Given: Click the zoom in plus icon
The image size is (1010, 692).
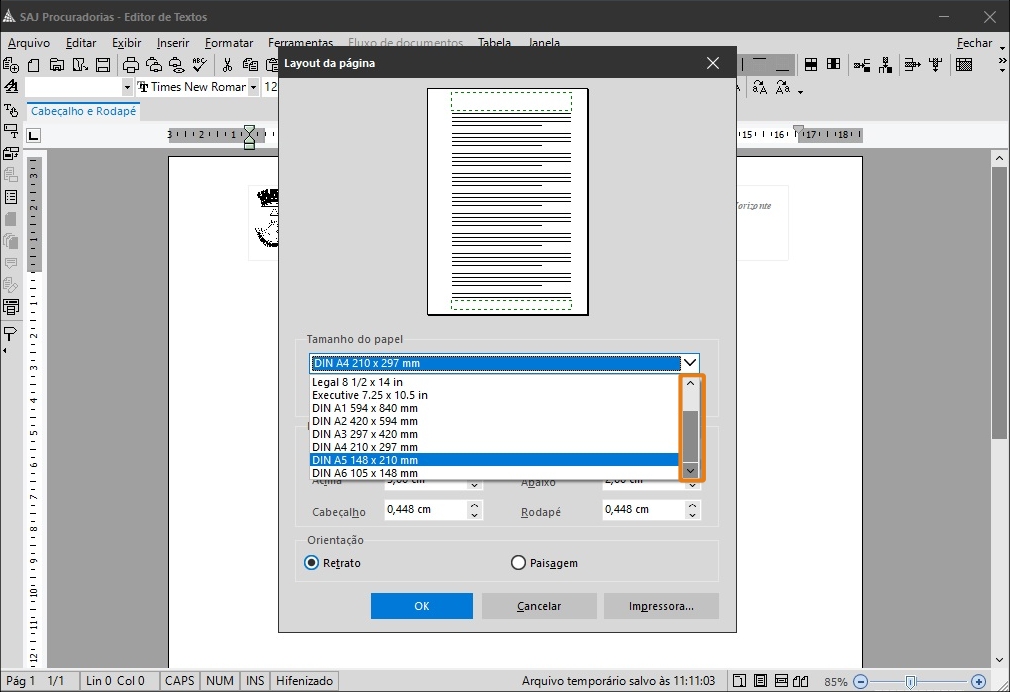Looking at the screenshot, I should click(978, 681).
